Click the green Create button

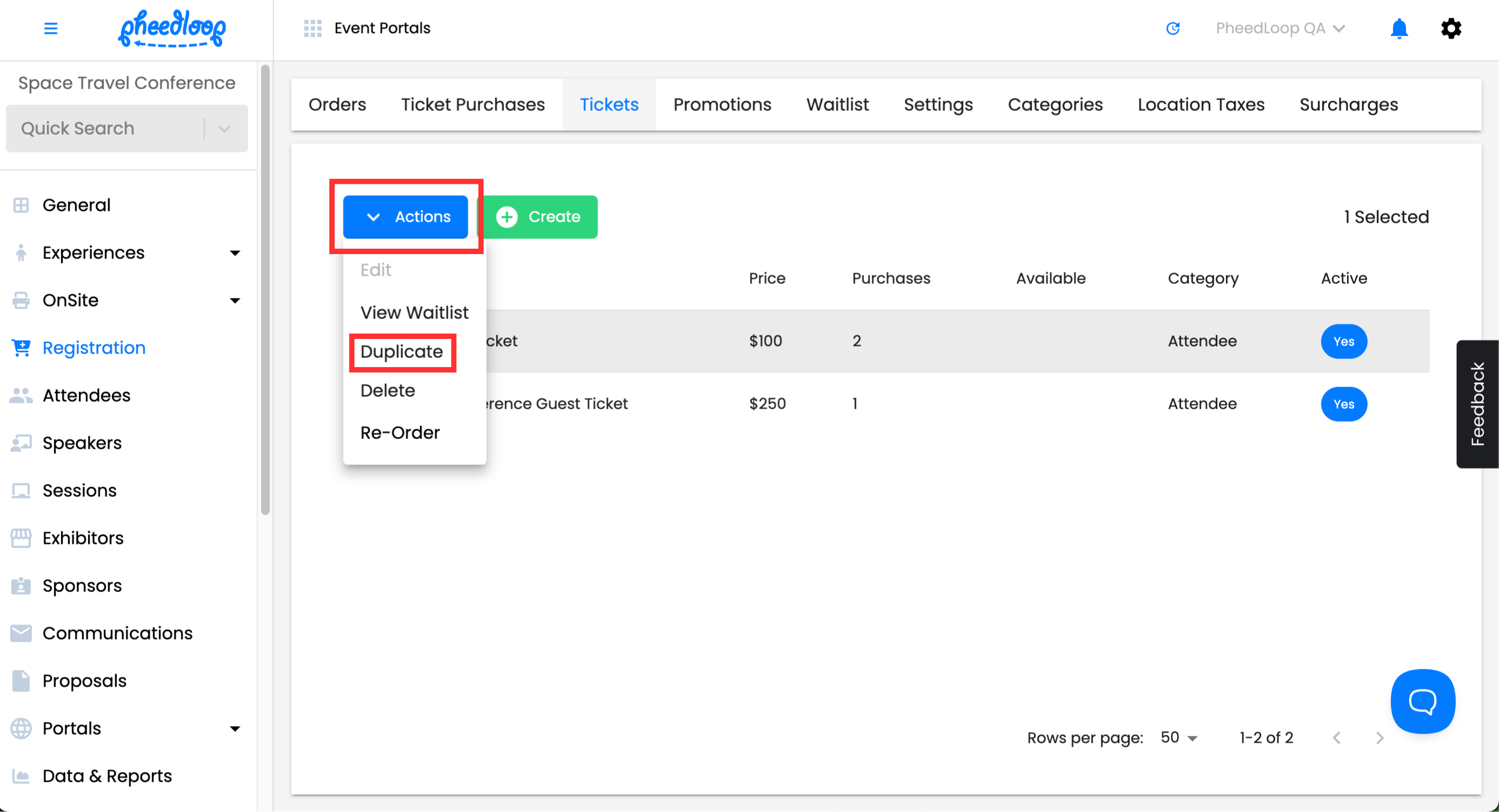(538, 217)
